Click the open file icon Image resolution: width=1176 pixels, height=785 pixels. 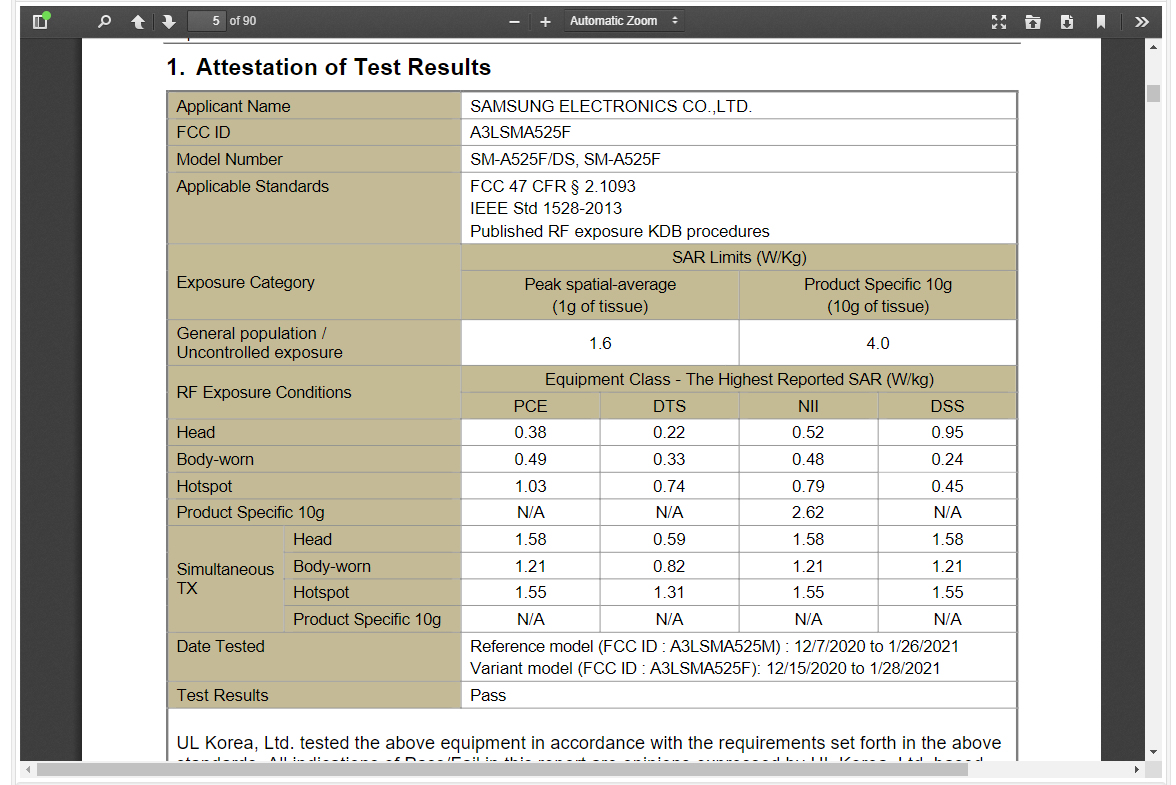(x=1033, y=21)
